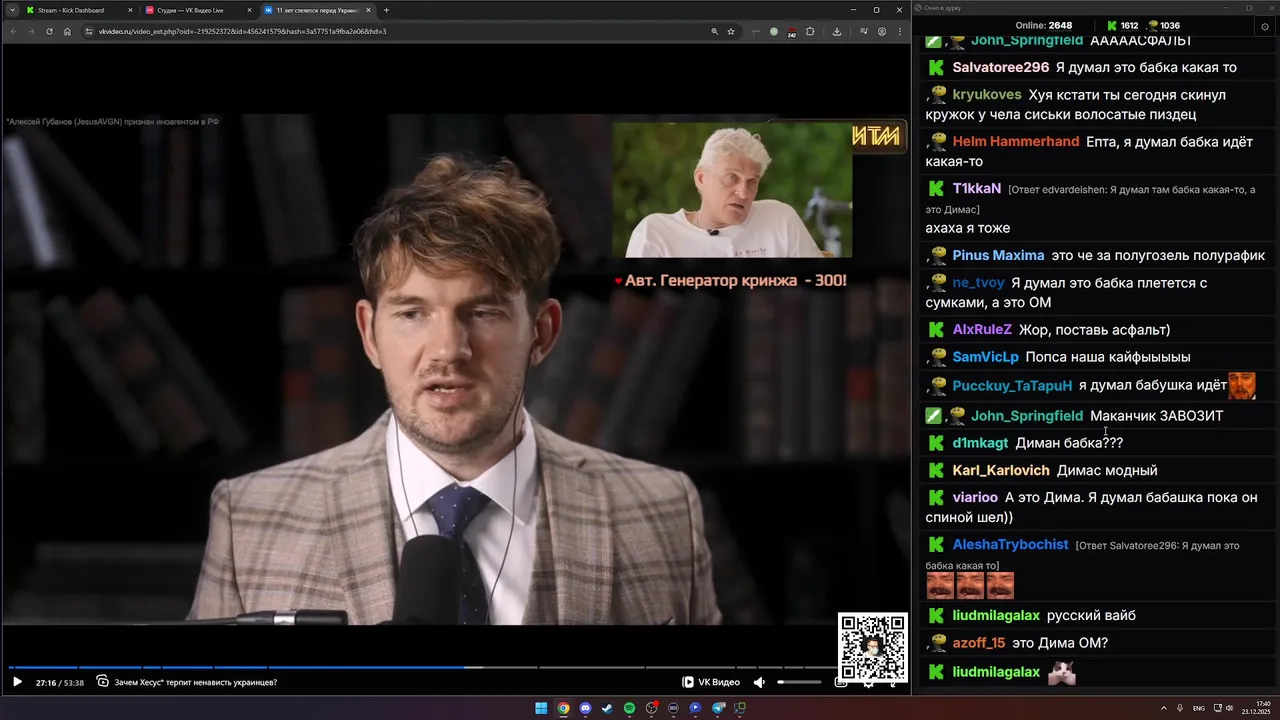Click viarioo username in chat

tap(975, 498)
